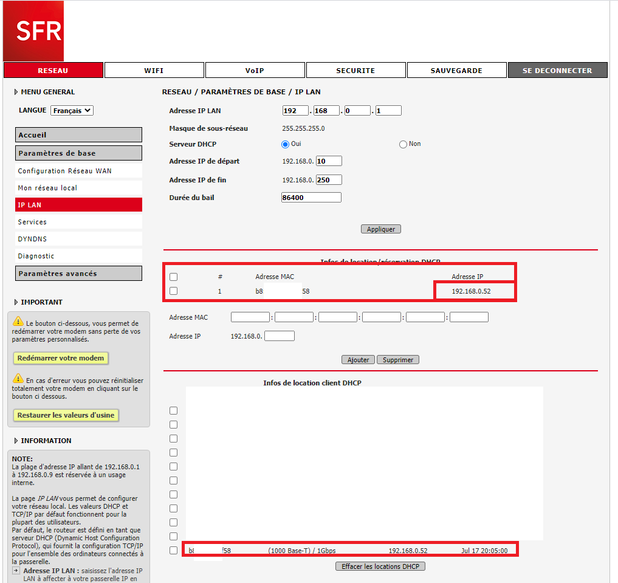The height and width of the screenshot is (583, 618).
Task: Click Ajouter to add a reservation
Action: click(x=357, y=359)
